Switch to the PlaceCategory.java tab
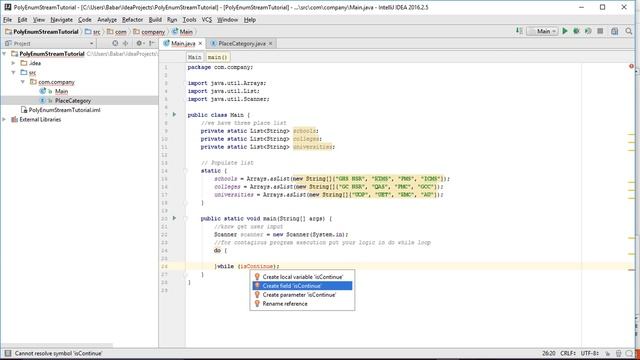This screenshot has width=640, height=360. tap(242, 43)
